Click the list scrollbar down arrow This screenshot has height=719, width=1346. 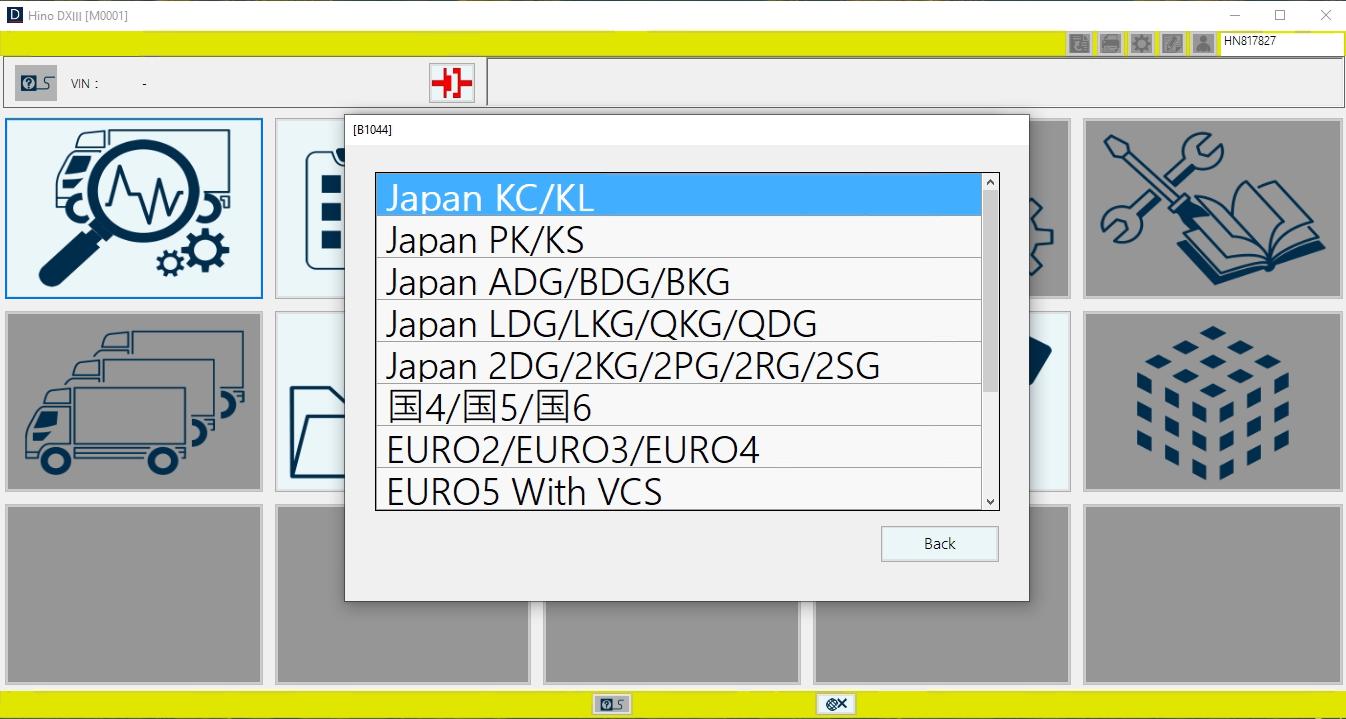click(990, 501)
